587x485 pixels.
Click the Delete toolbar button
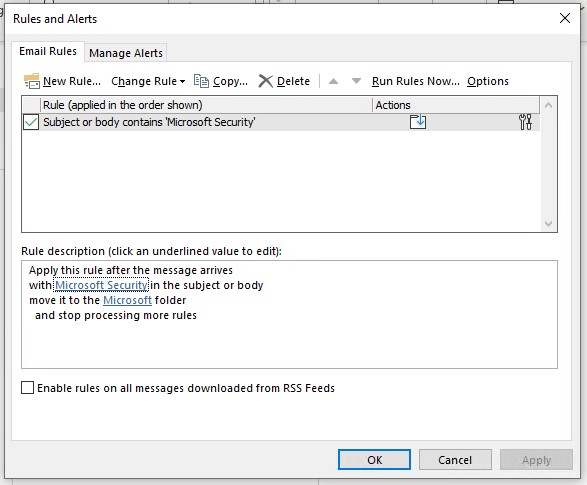pyautogui.click(x=284, y=81)
